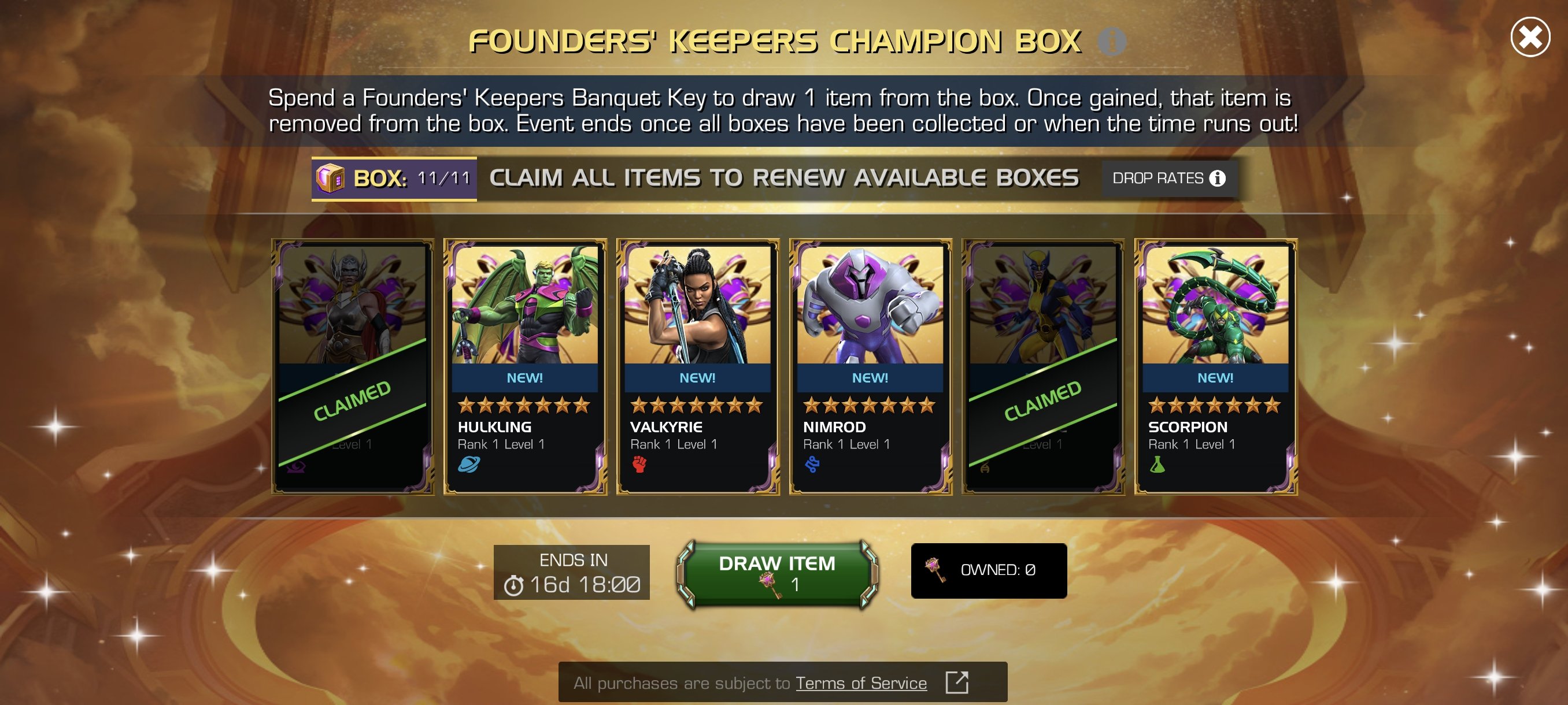Click the info icon beside box title

click(1111, 42)
